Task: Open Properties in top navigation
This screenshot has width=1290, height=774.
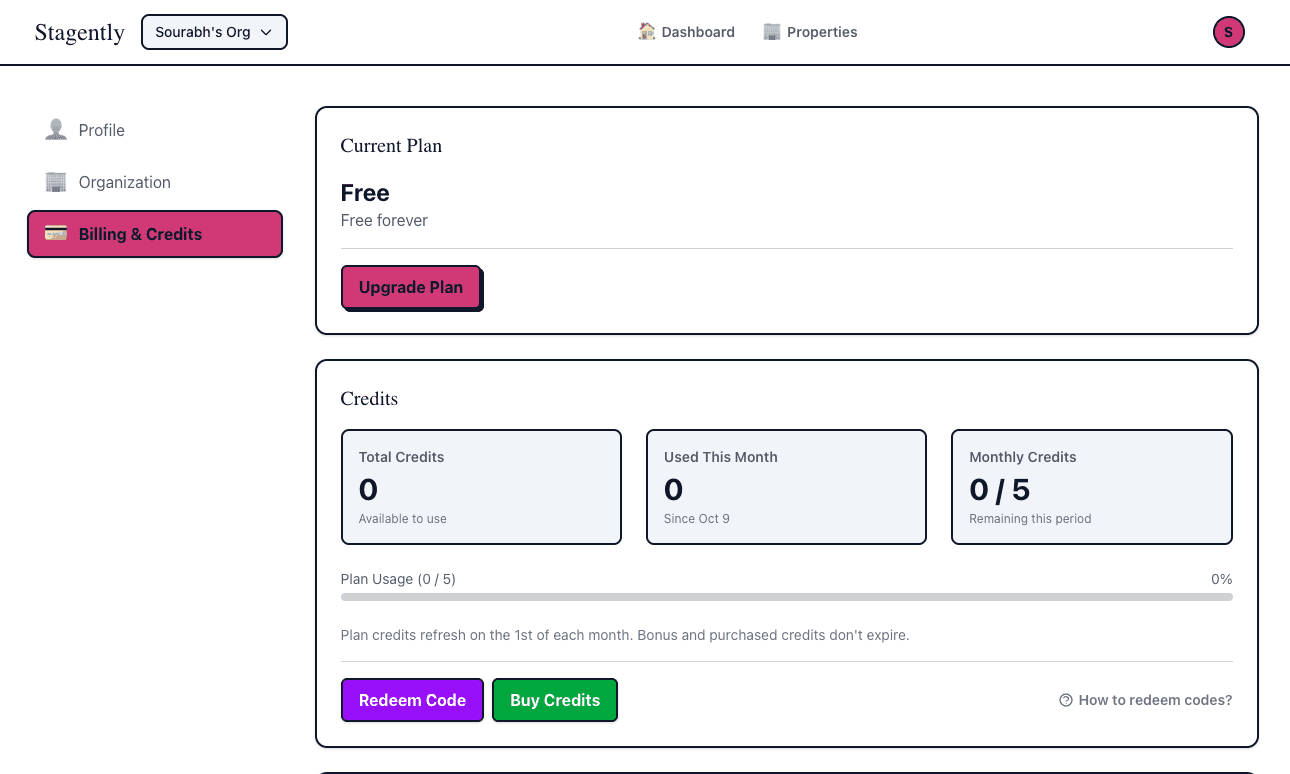Action: 810,32
